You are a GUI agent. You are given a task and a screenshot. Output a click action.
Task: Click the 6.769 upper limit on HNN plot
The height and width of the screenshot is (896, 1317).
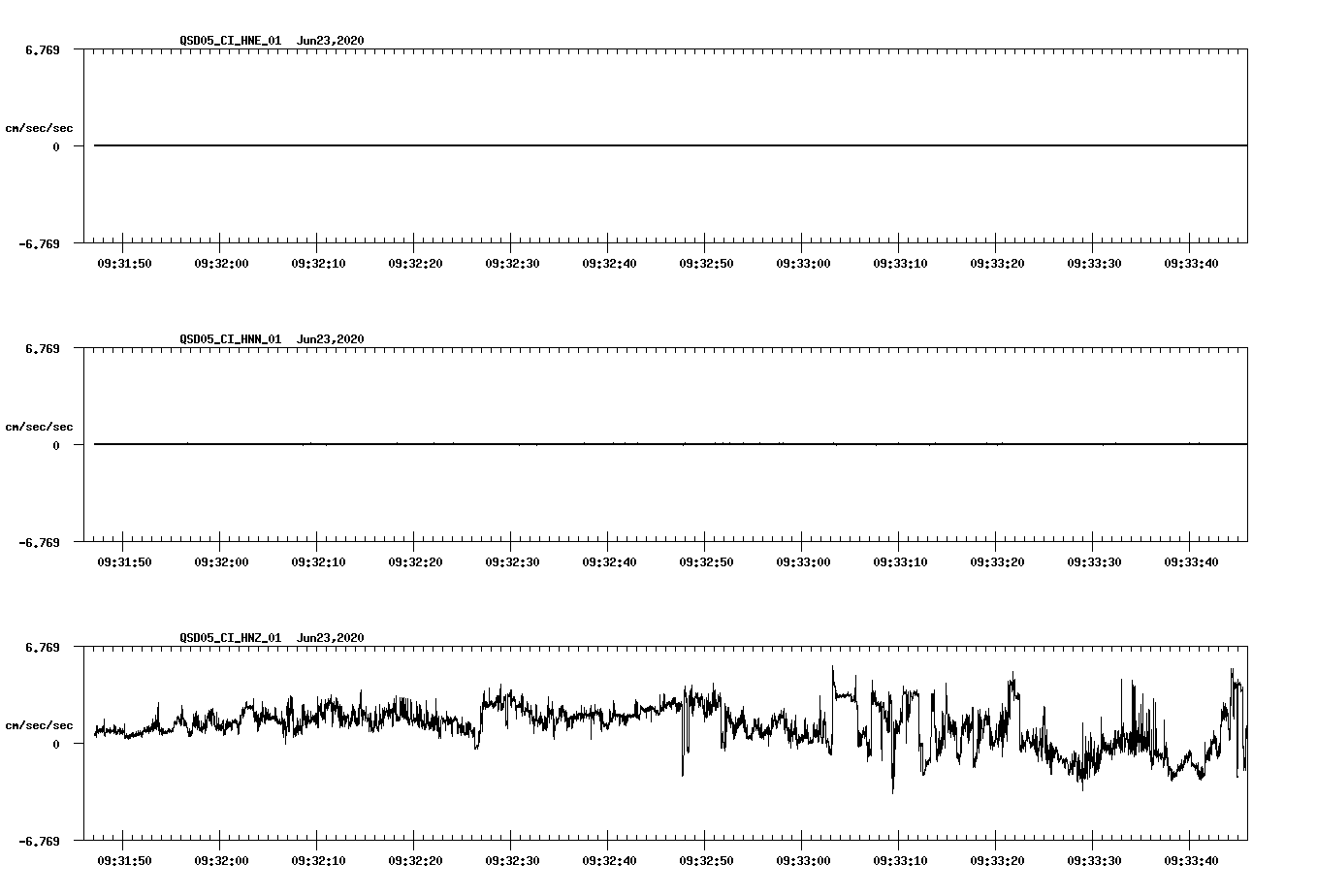coord(42,348)
